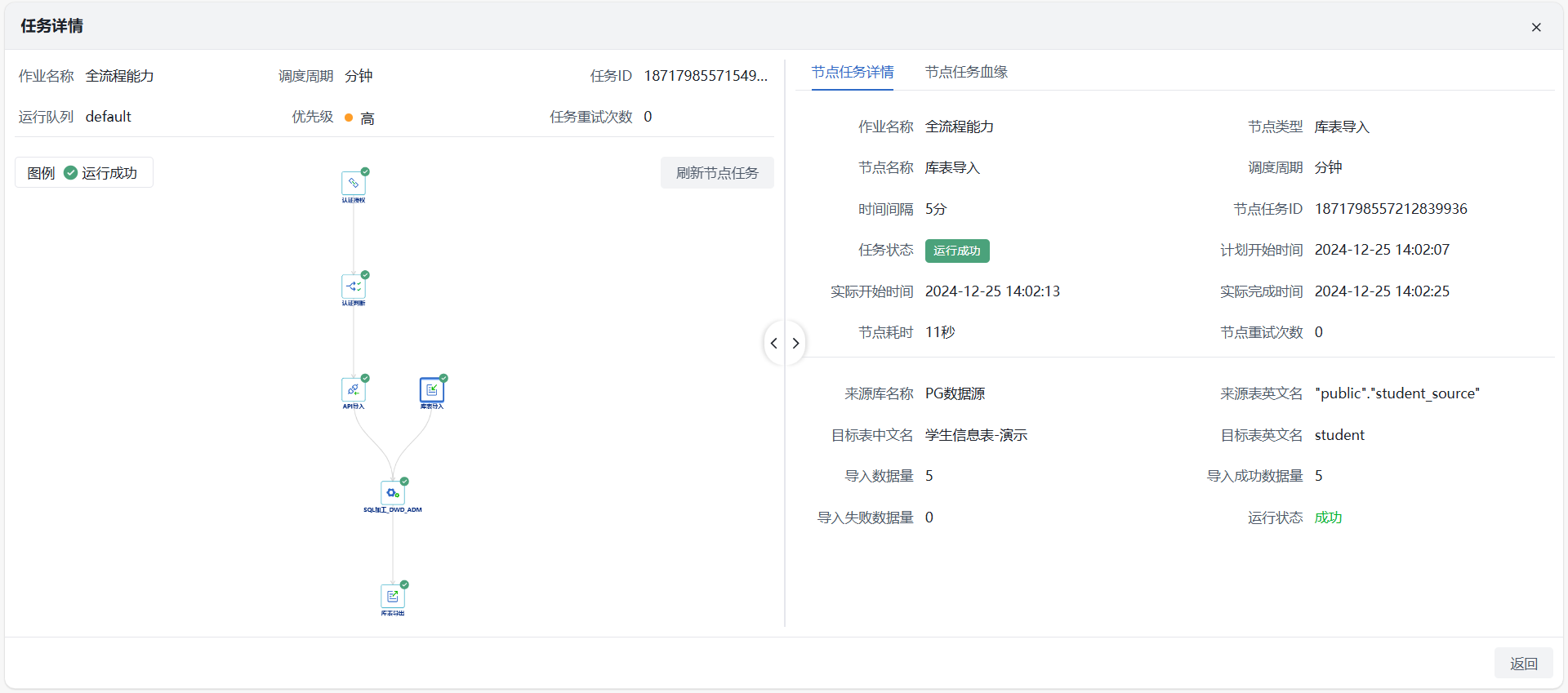Image resolution: width=1568 pixels, height=693 pixels.
Task: Click the green check icon in the 图例 legend
Action: (x=70, y=173)
